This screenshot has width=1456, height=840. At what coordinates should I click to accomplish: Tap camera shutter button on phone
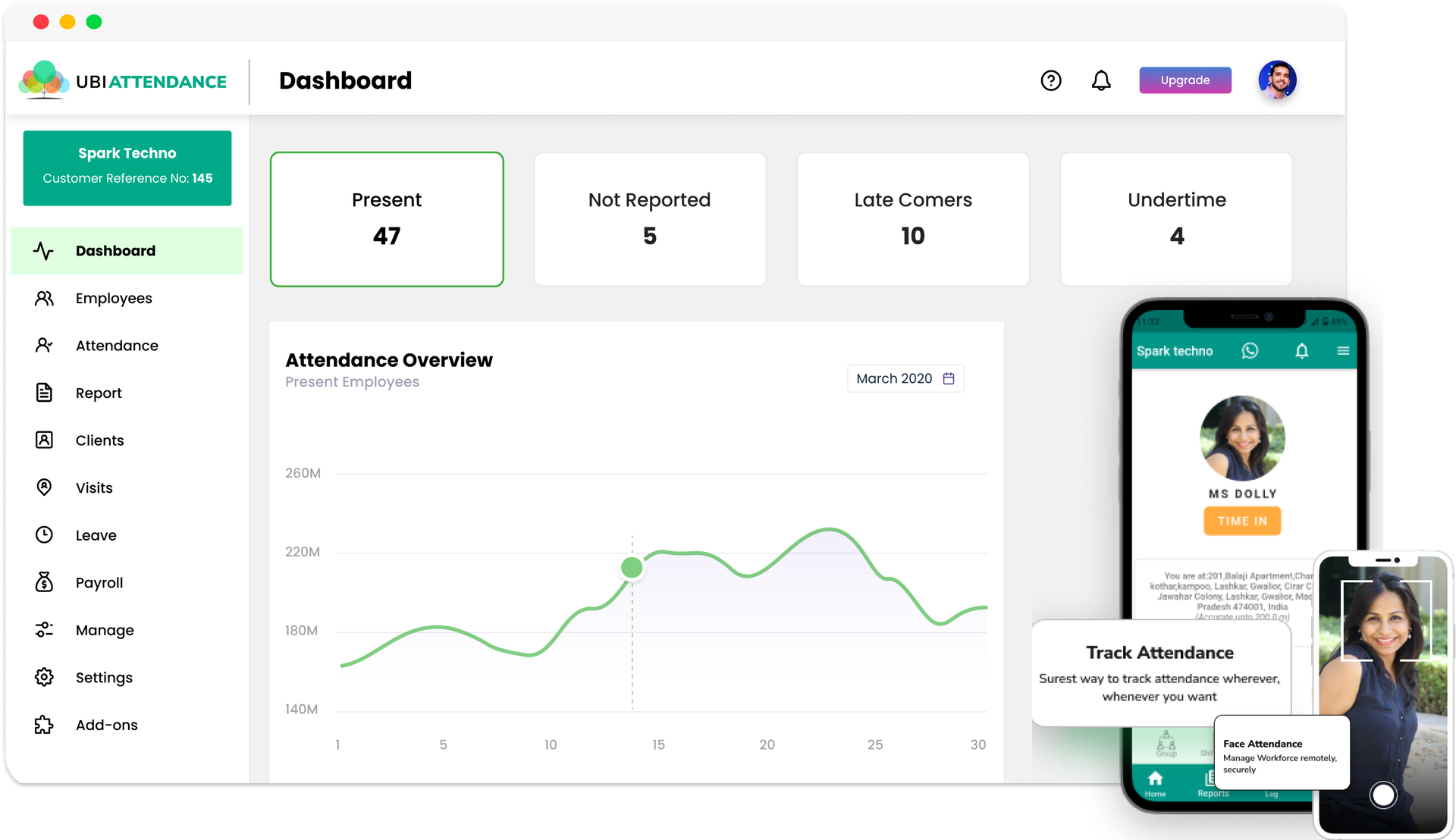1383,795
